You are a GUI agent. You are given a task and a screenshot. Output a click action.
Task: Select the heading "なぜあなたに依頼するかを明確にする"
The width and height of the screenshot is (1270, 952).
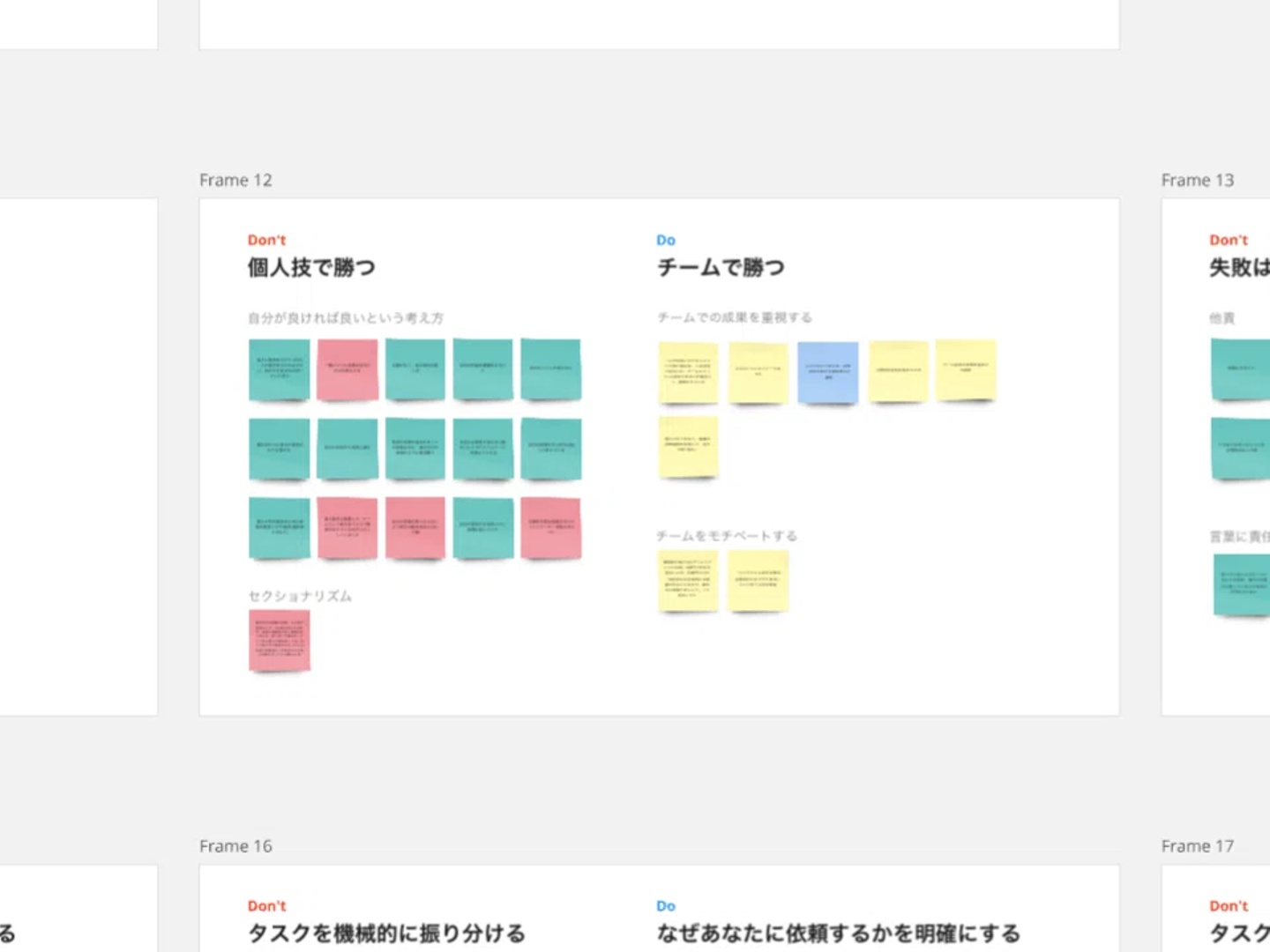[839, 933]
